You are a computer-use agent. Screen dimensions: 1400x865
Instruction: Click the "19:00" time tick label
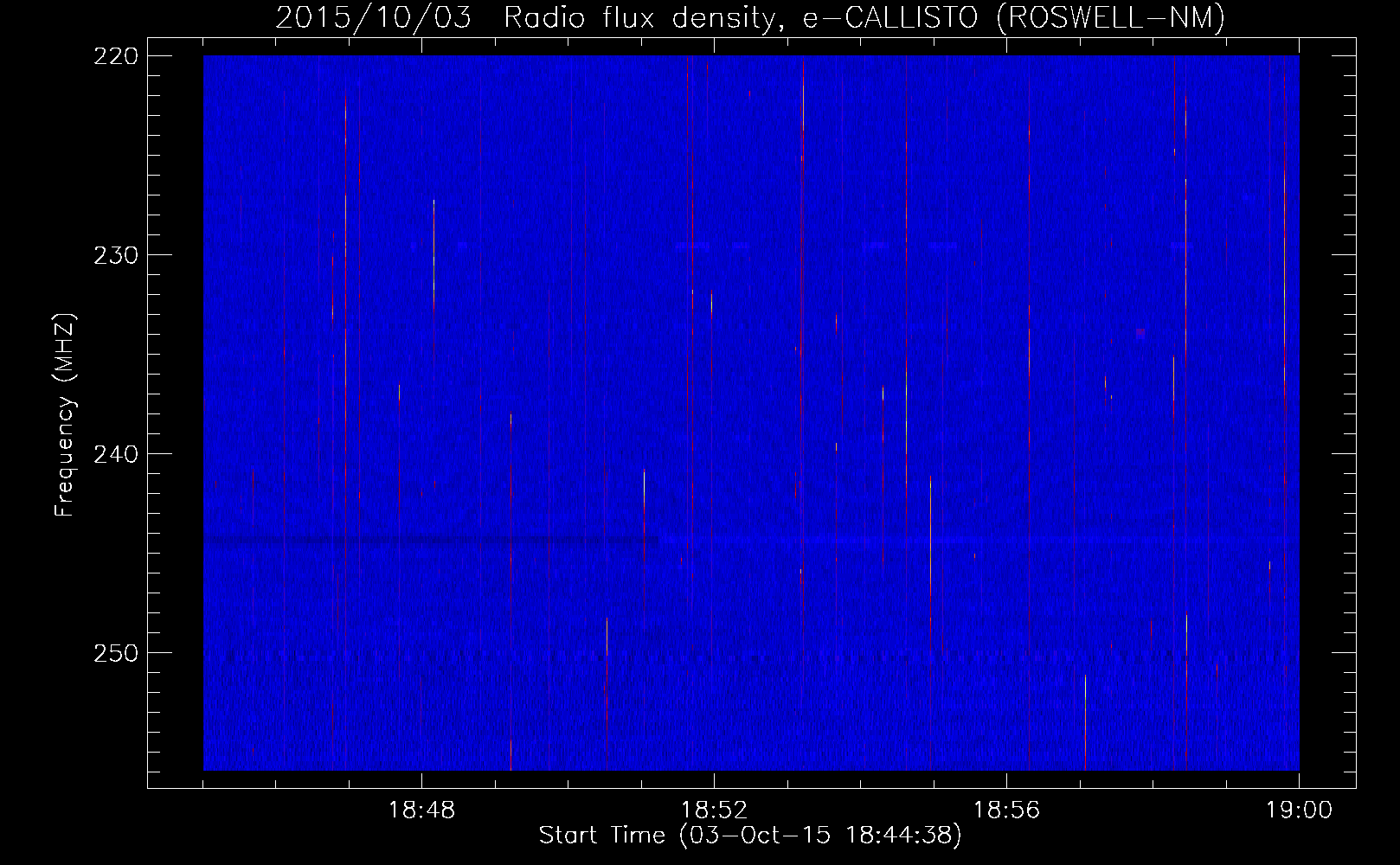[x=1299, y=811]
